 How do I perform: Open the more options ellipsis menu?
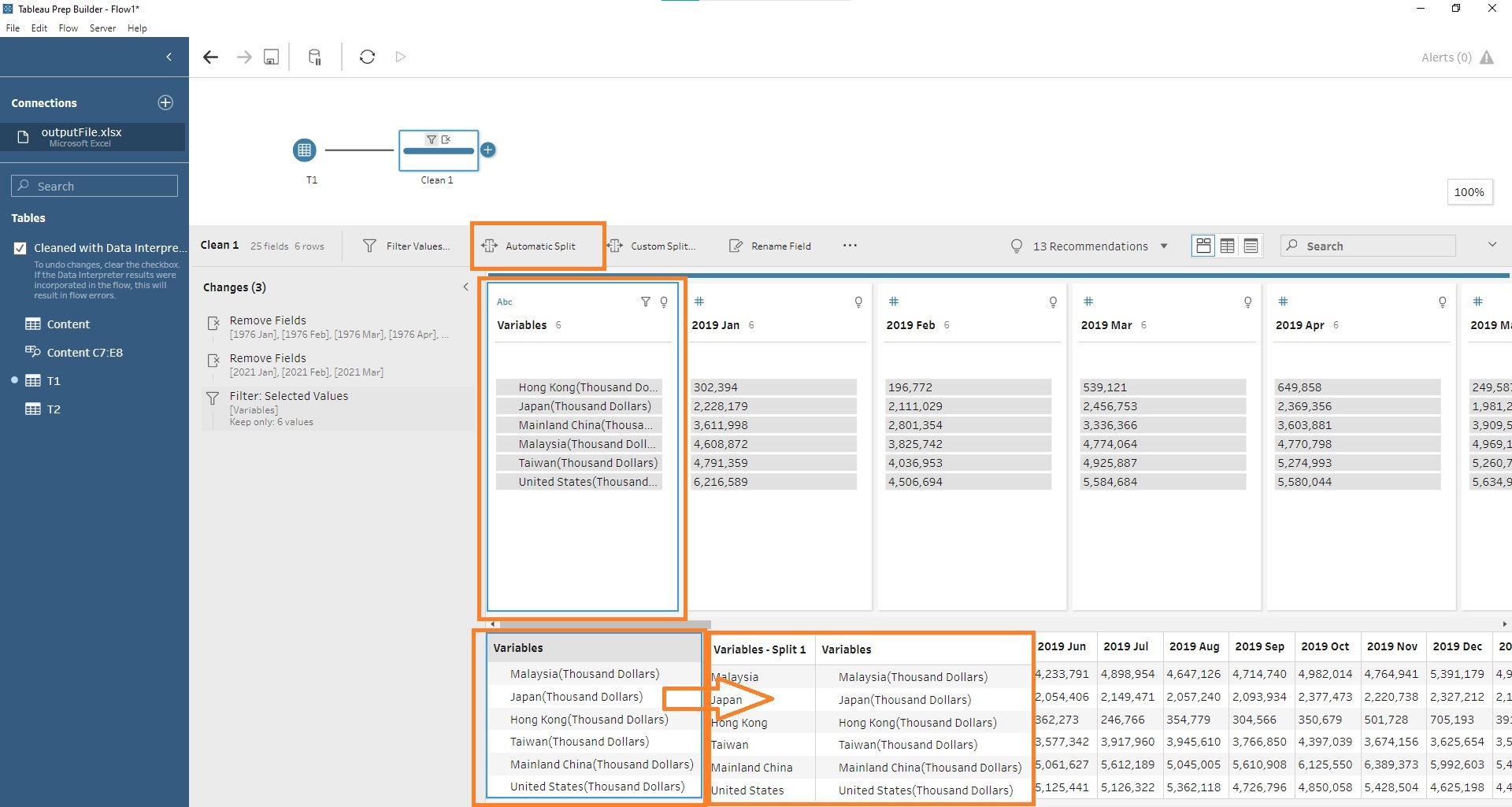[850, 246]
